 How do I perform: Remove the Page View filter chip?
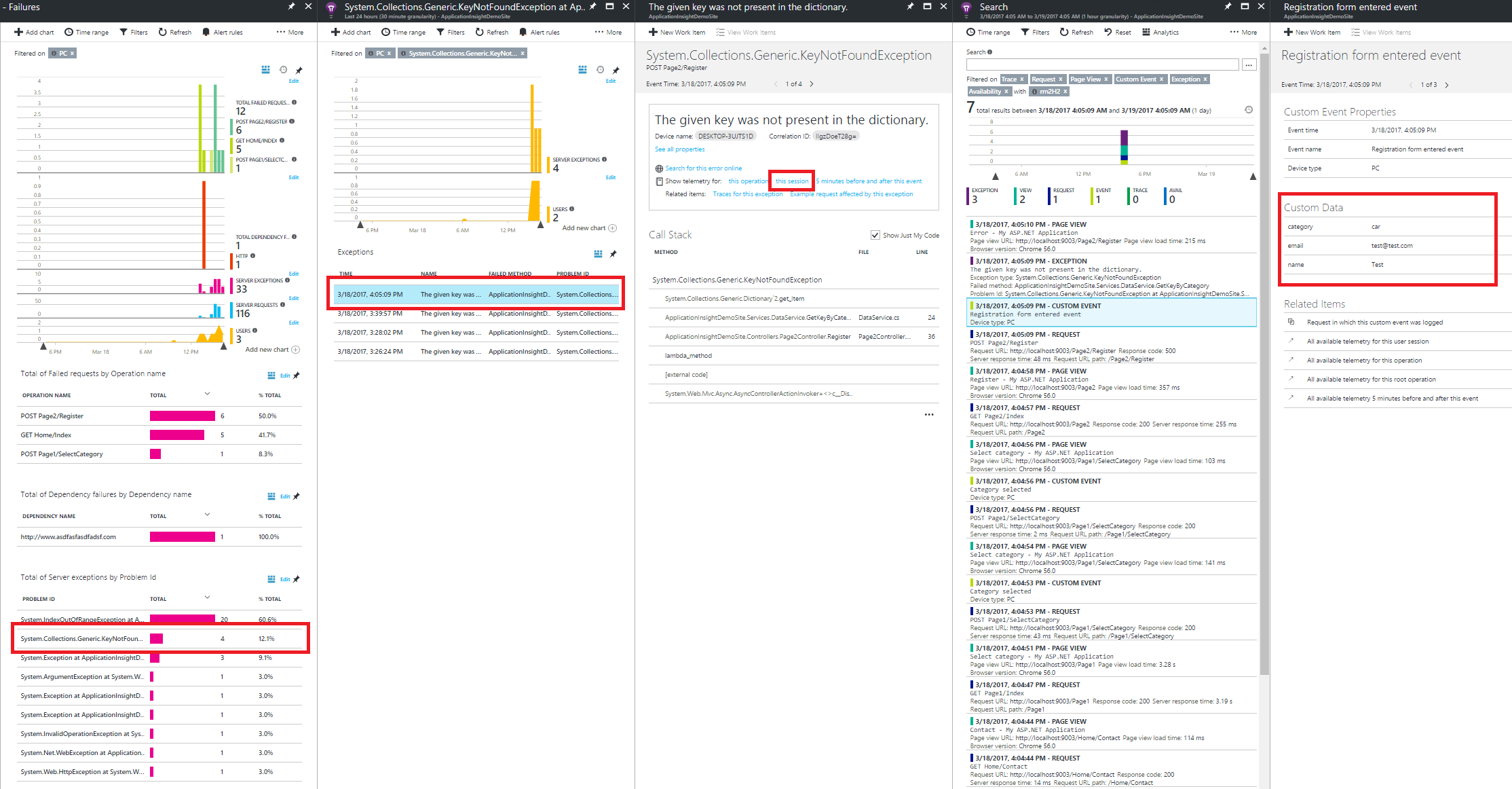[x=1105, y=79]
